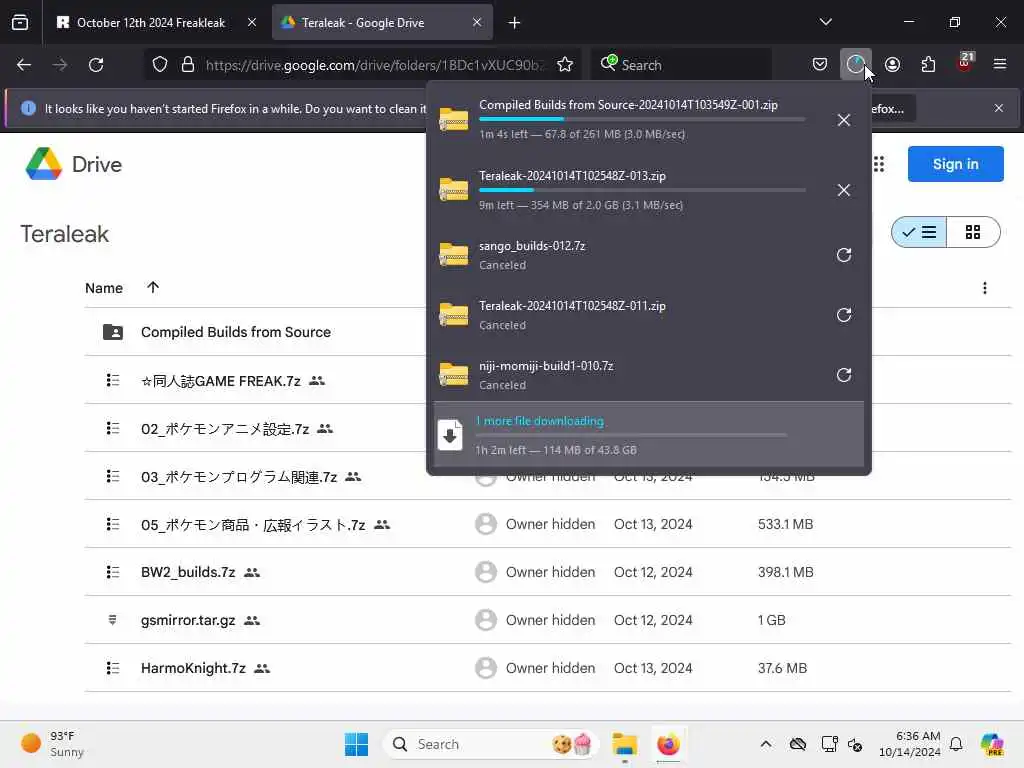Go back to the previous page
This screenshot has height=768, width=1024.
pos(24,64)
